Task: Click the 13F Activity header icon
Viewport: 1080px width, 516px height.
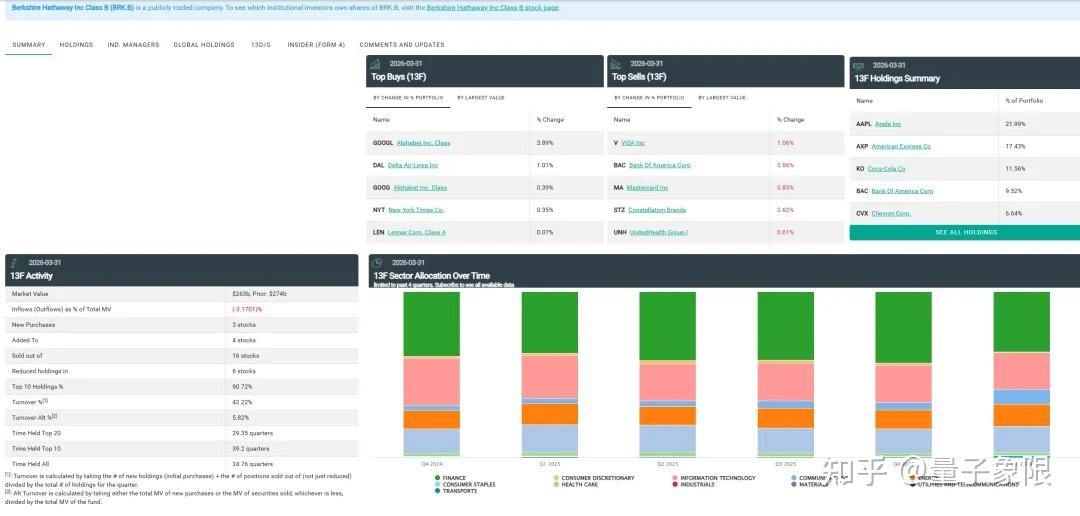Action: [14, 263]
